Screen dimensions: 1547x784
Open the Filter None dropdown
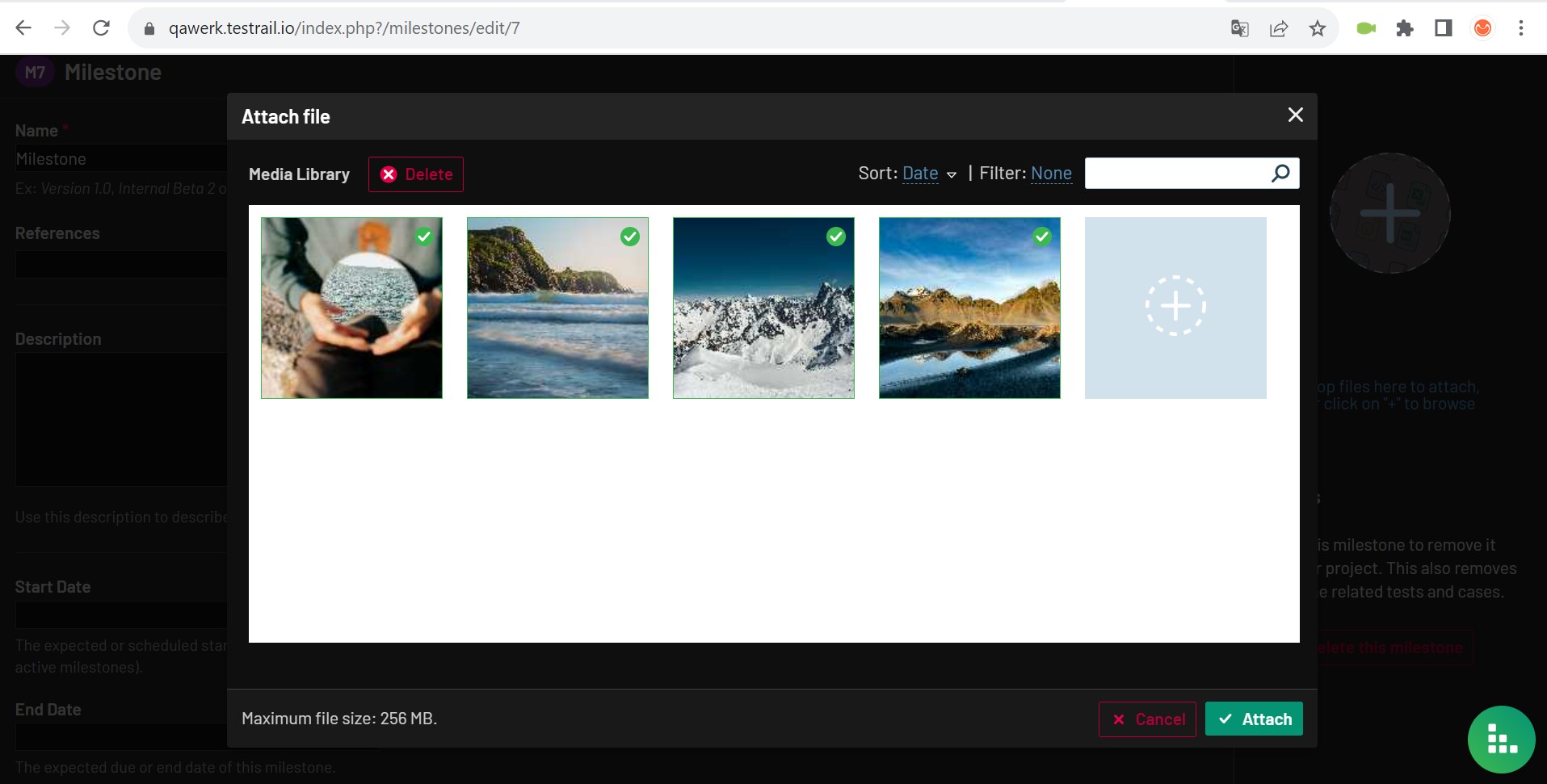(x=1051, y=174)
